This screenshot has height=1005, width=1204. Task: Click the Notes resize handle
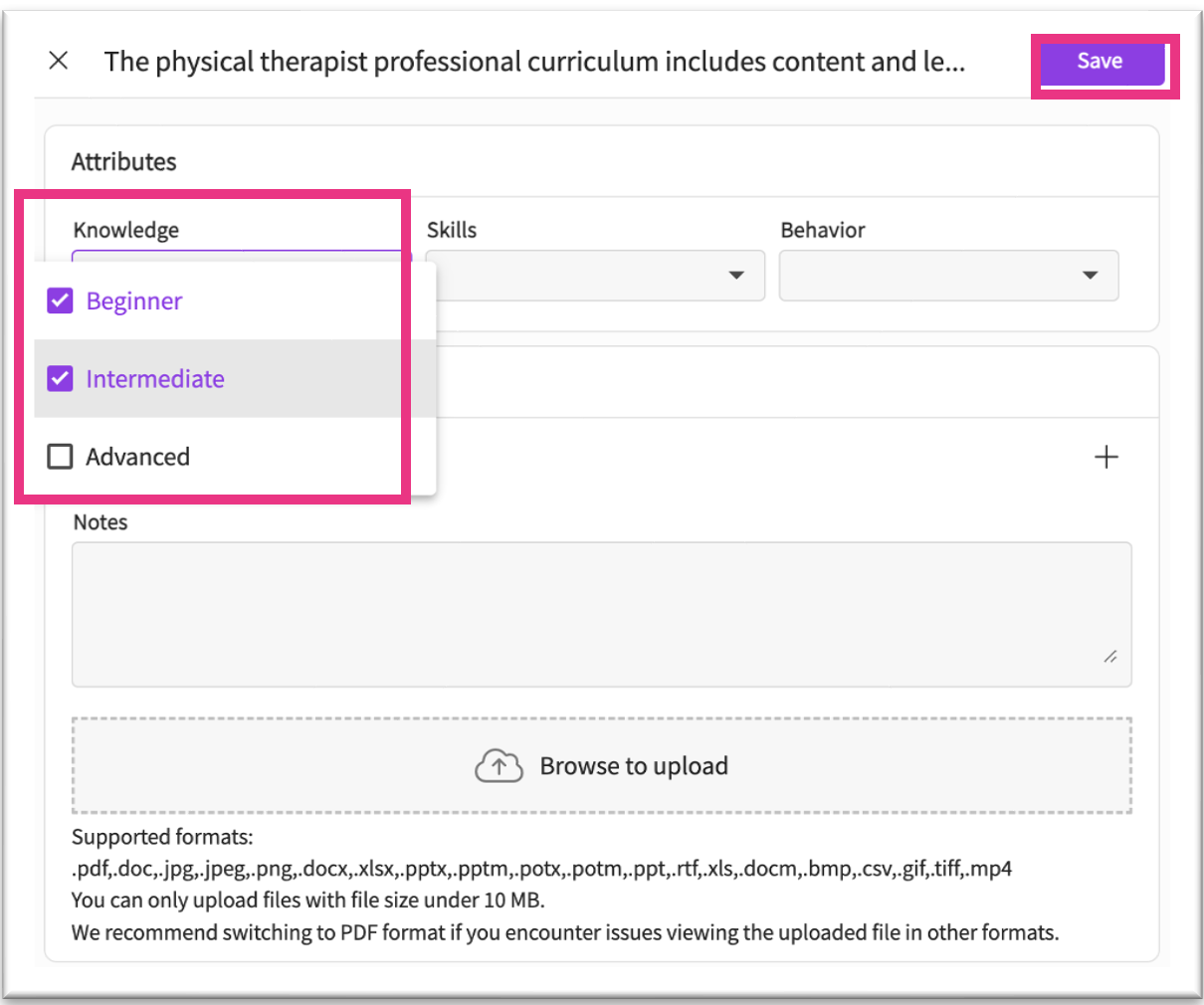point(1110,657)
